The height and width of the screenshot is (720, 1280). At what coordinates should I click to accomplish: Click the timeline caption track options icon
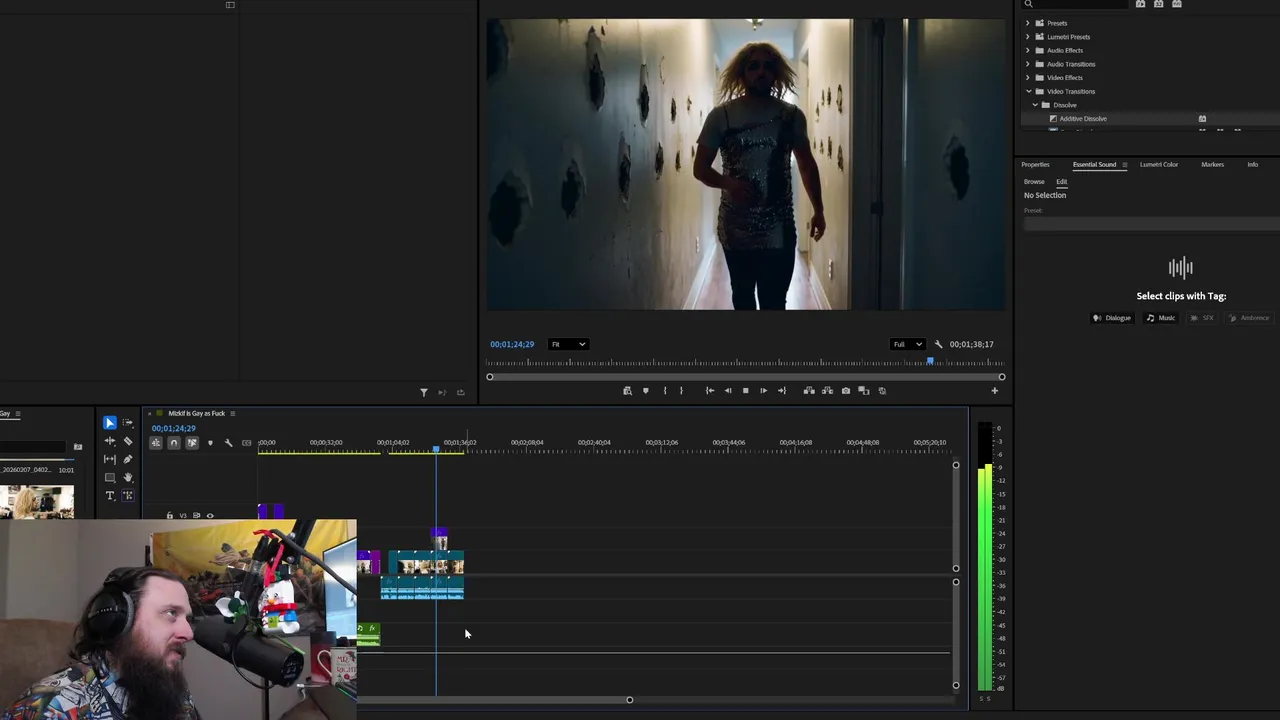pyautogui.click(x=247, y=443)
